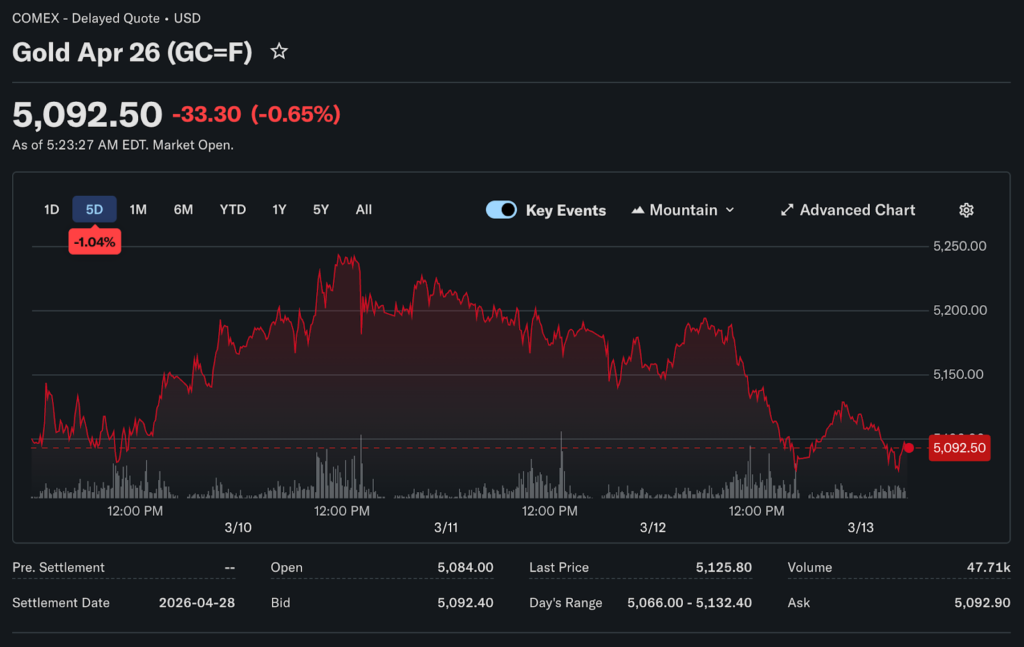Show the YTD chart range
This screenshot has width=1024, height=647.
(x=233, y=210)
